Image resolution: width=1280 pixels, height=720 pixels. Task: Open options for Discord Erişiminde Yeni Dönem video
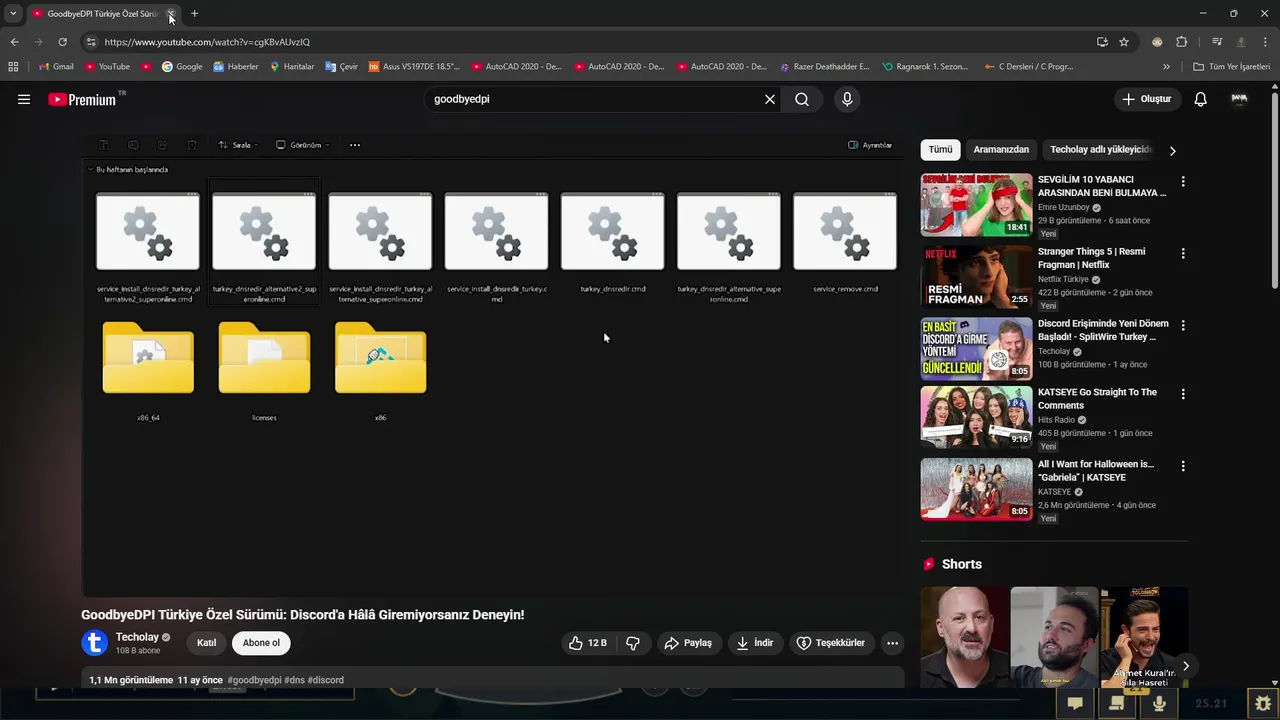coord(1183,325)
